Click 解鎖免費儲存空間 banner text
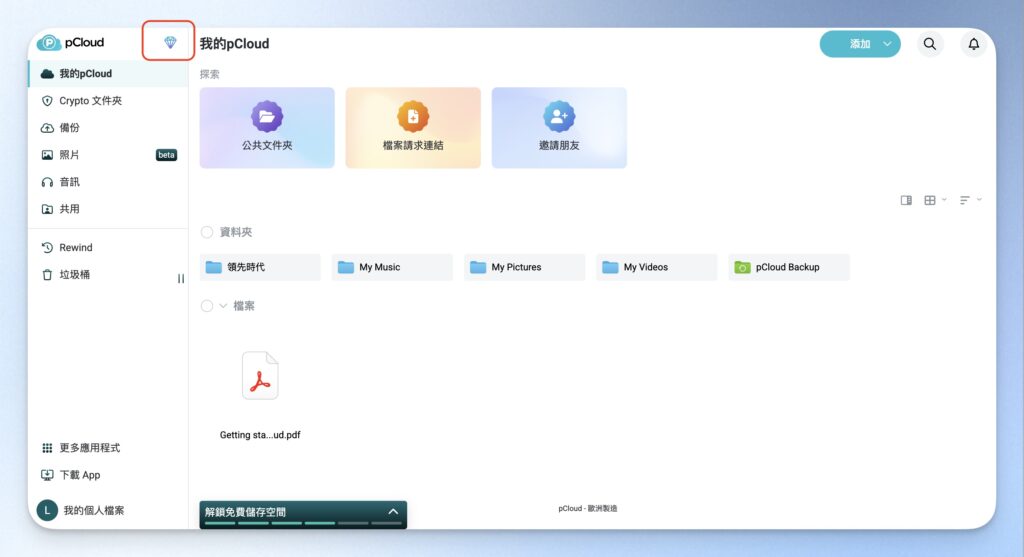Viewport: 1024px width, 557px height. pos(246,512)
